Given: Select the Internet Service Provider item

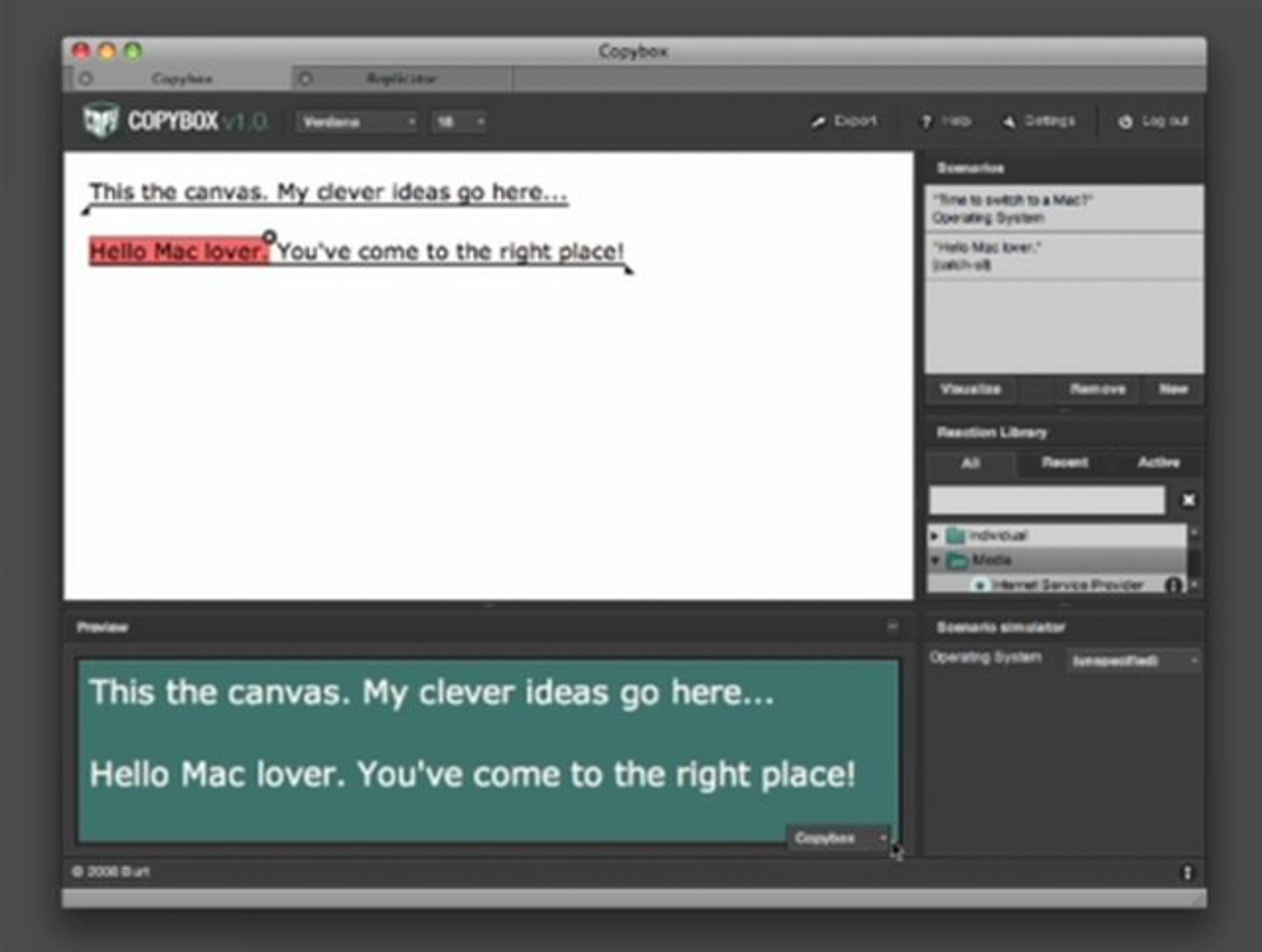Looking at the screenshot, I should (x=1056, y=585).
